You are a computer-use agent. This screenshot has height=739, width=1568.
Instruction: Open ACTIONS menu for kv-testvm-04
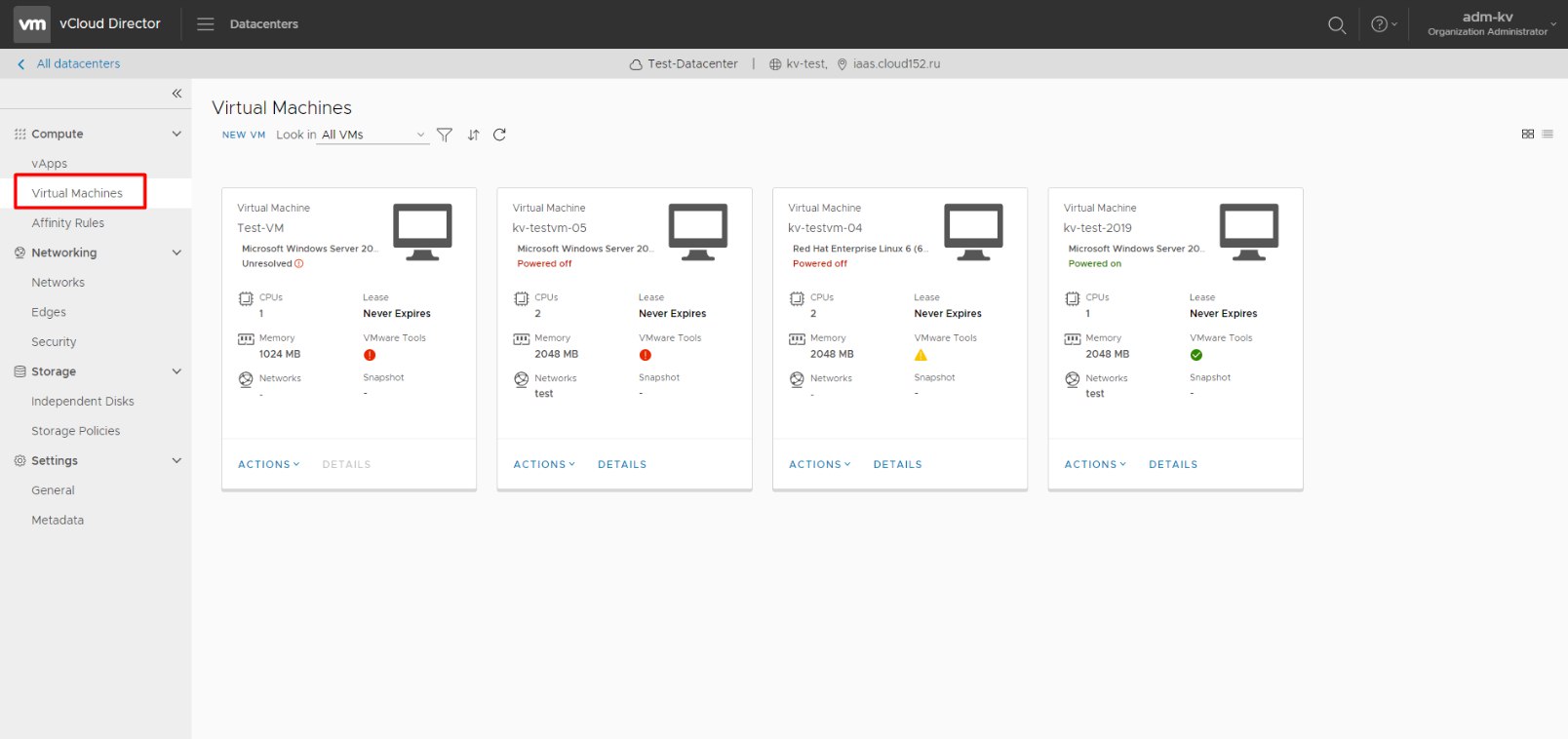coord(820,465)
